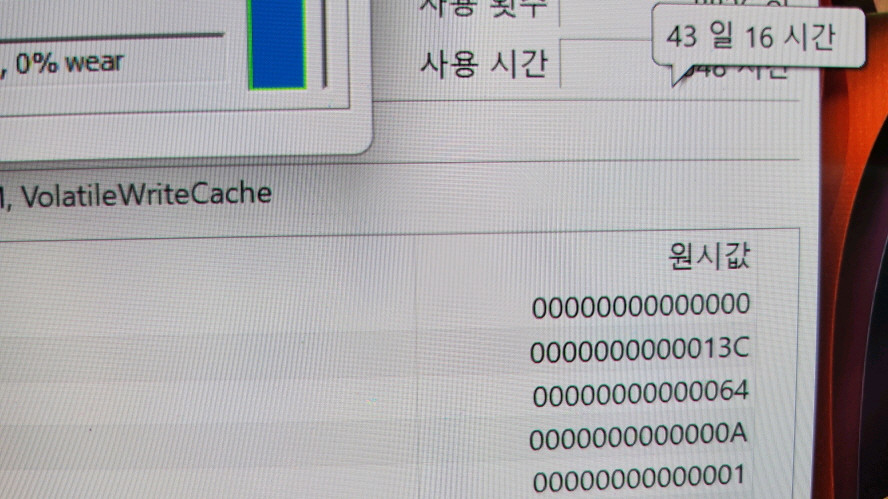Select raw value 00000000000064
888x499 pixels.
(641, 393)
